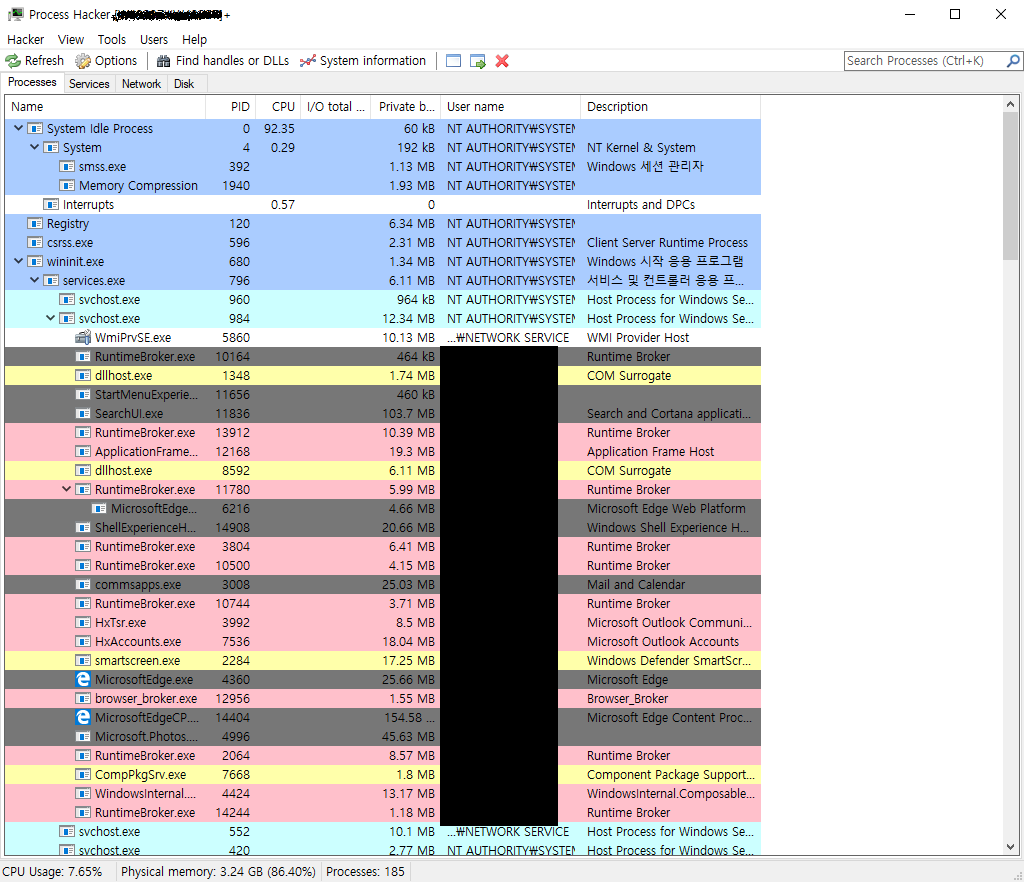Click the vertical scrollbar thumb
Screen dimensions: 1024x882
point(1010,186)
